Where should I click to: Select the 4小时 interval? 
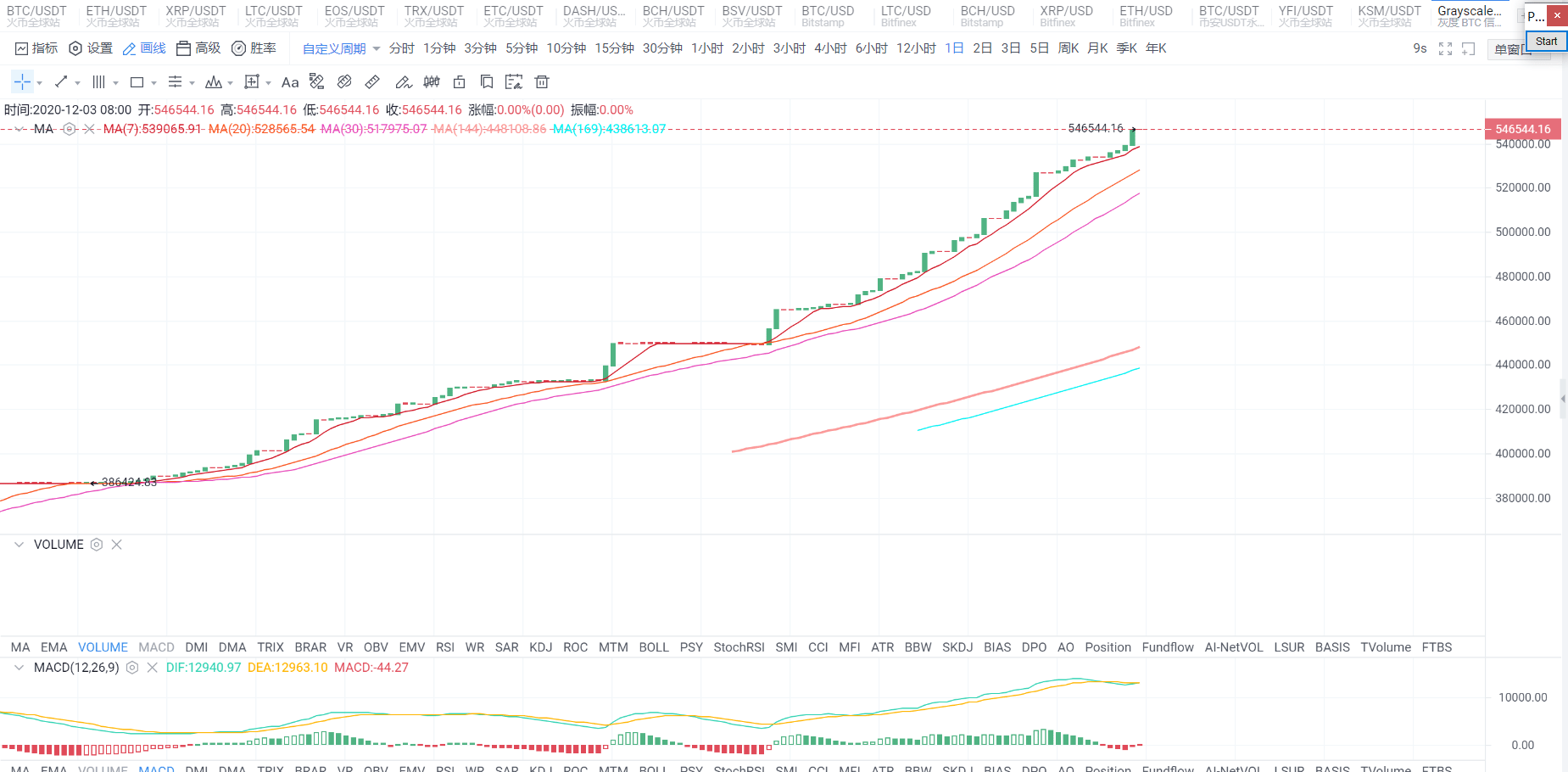(830, 48)
